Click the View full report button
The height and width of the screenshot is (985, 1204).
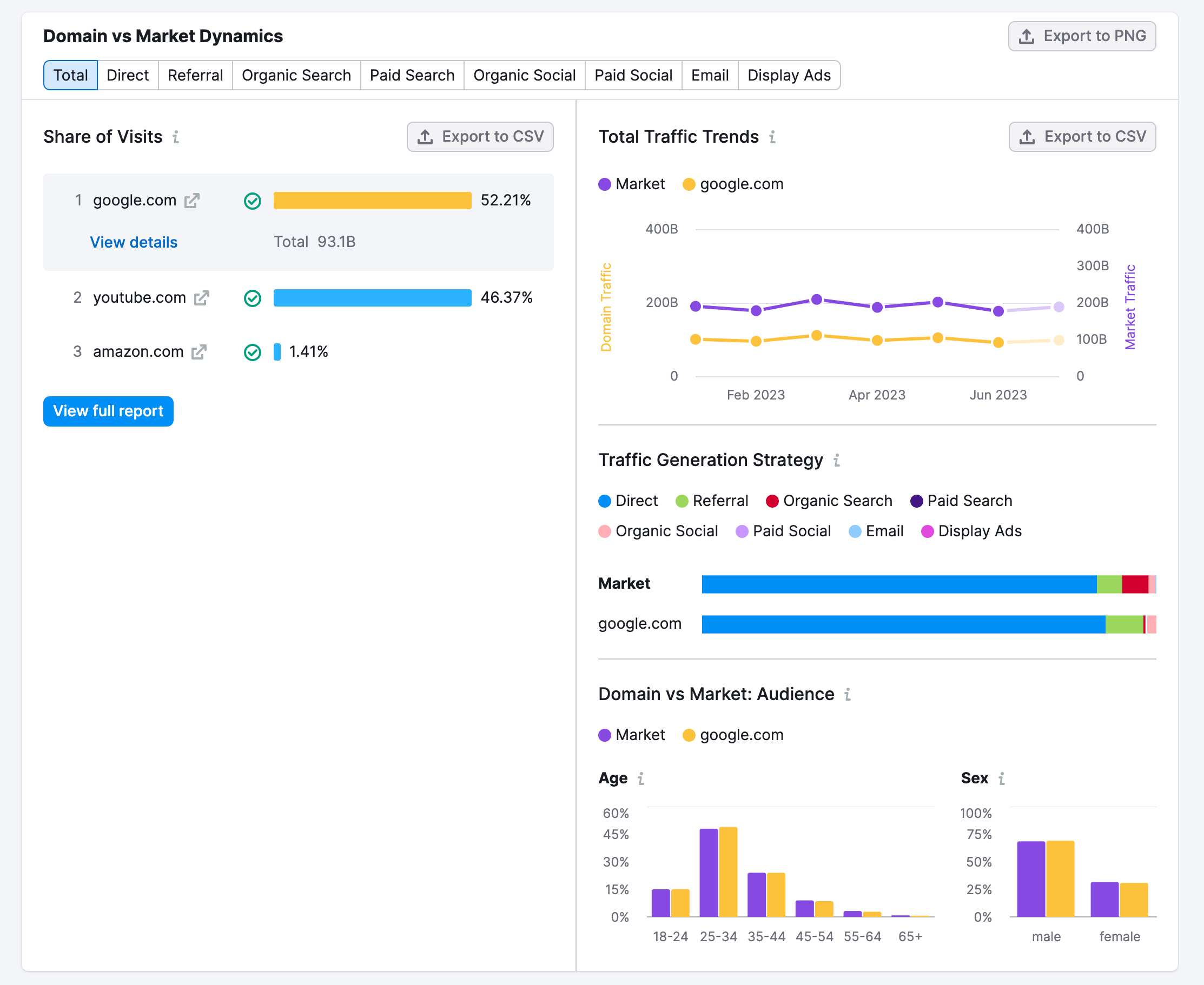tap(108, 411)
